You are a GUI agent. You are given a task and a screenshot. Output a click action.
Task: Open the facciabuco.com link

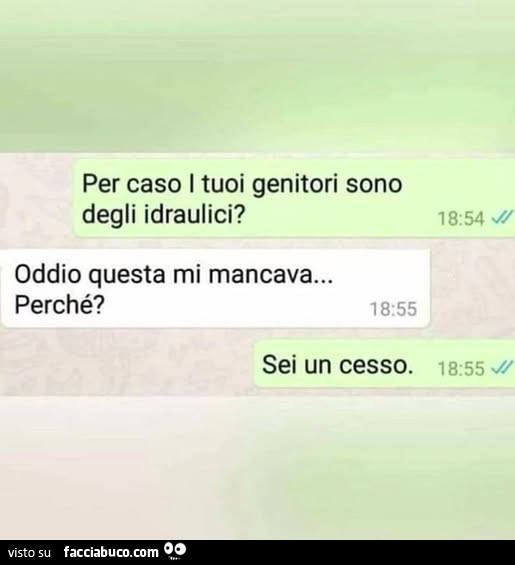111,552
